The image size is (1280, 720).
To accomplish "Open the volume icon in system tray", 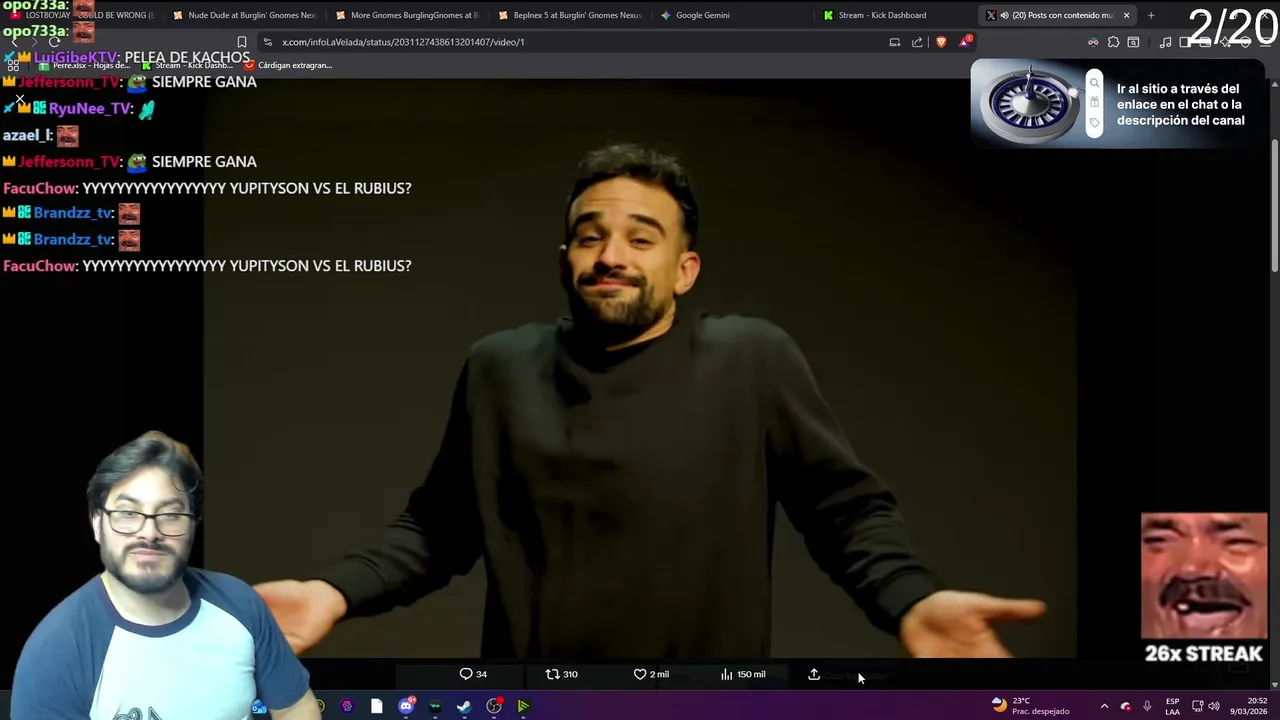I will click(x=1214, y=706).
